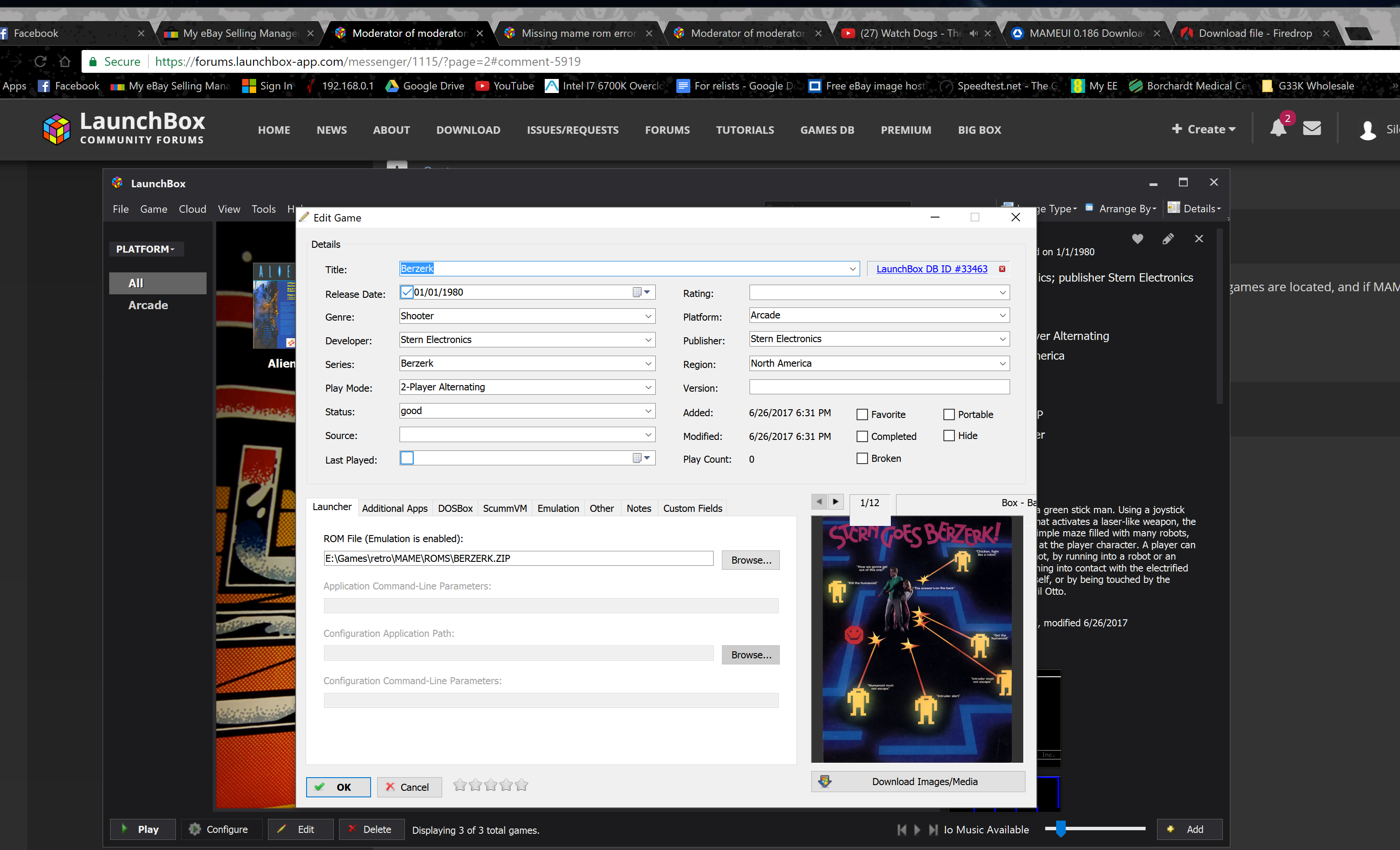
Task: Check the Portable checkbox
Action: pyautogui.click(x=949, y=414)
